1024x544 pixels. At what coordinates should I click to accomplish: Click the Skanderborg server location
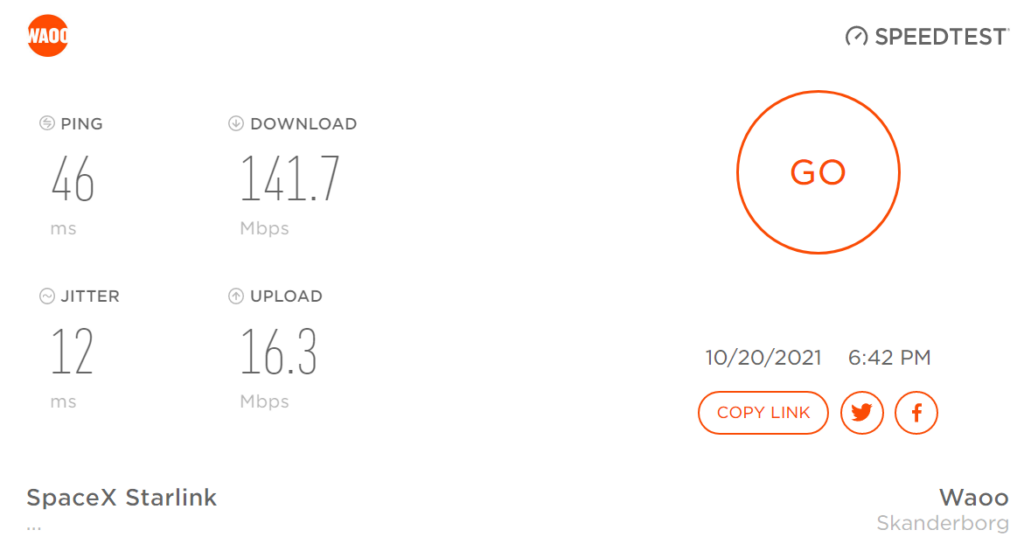tap(942, 523)
